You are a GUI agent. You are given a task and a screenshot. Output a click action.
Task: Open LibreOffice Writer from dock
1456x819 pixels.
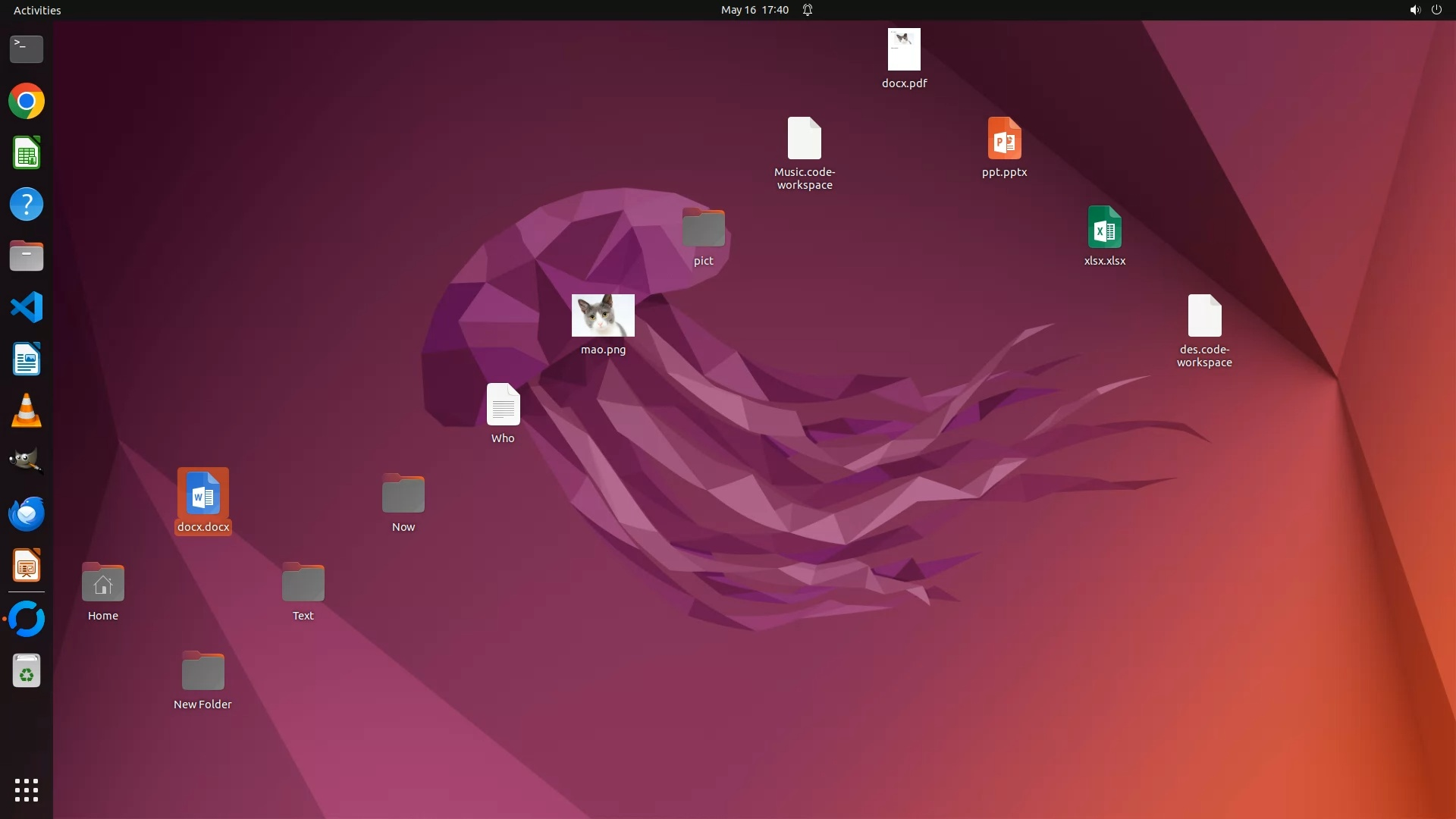click(27, 359)
